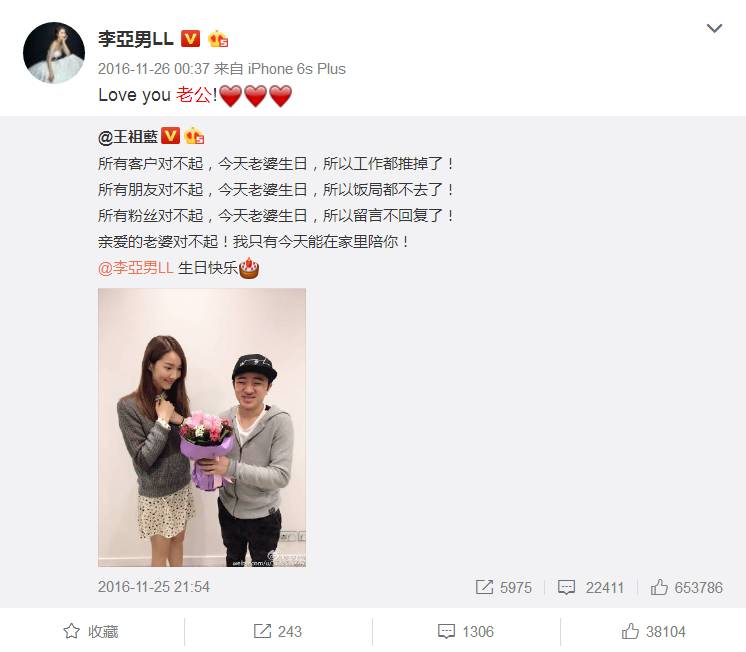
Task: Like the original post with 653786 likes
Action: pos(687,587)
